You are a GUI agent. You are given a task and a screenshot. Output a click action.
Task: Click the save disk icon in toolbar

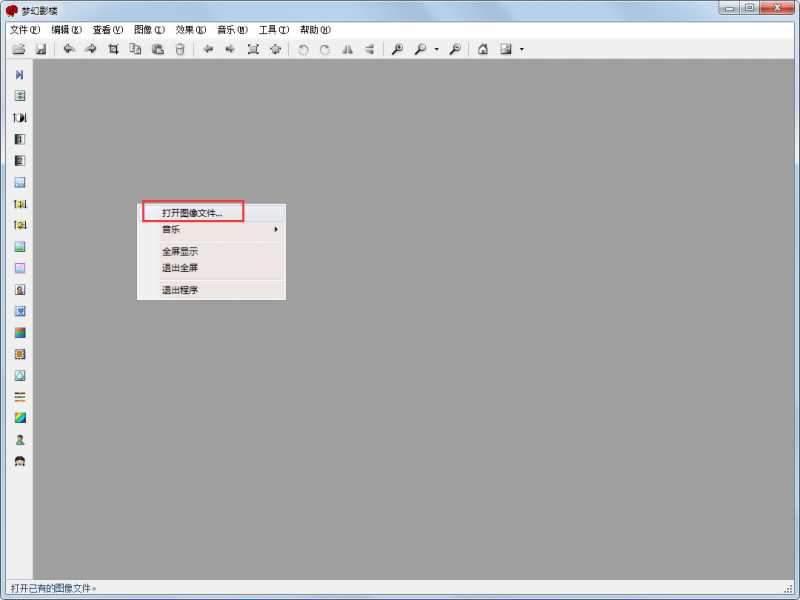point(41,49)
